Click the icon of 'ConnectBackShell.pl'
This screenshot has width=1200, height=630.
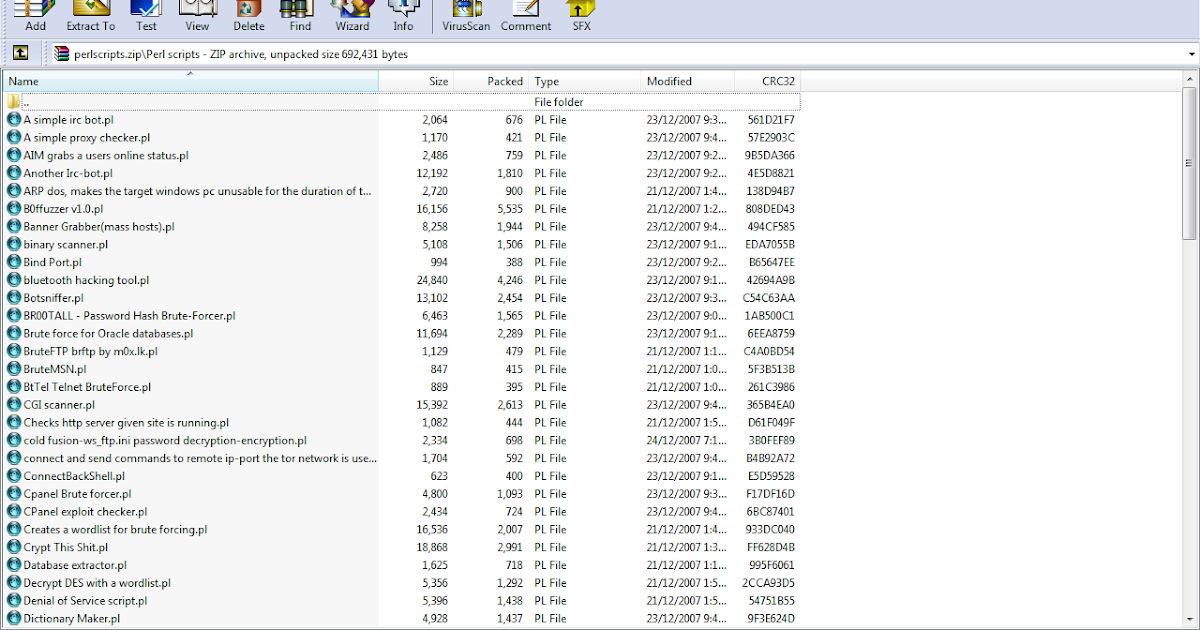(x=14, y=476)
